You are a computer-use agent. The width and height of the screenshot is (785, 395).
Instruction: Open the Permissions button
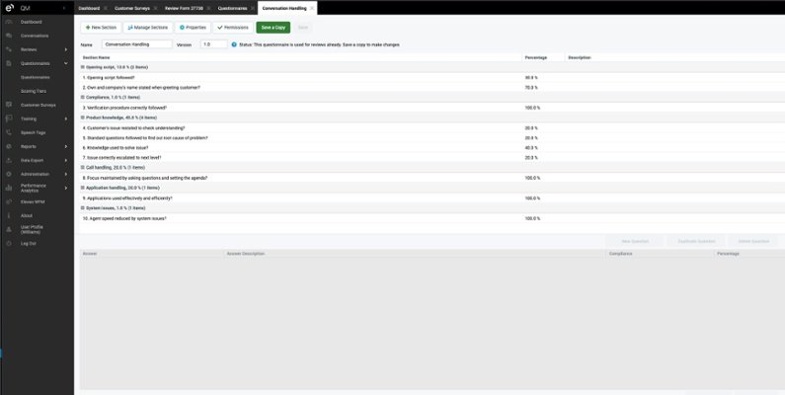coord(233,28)
